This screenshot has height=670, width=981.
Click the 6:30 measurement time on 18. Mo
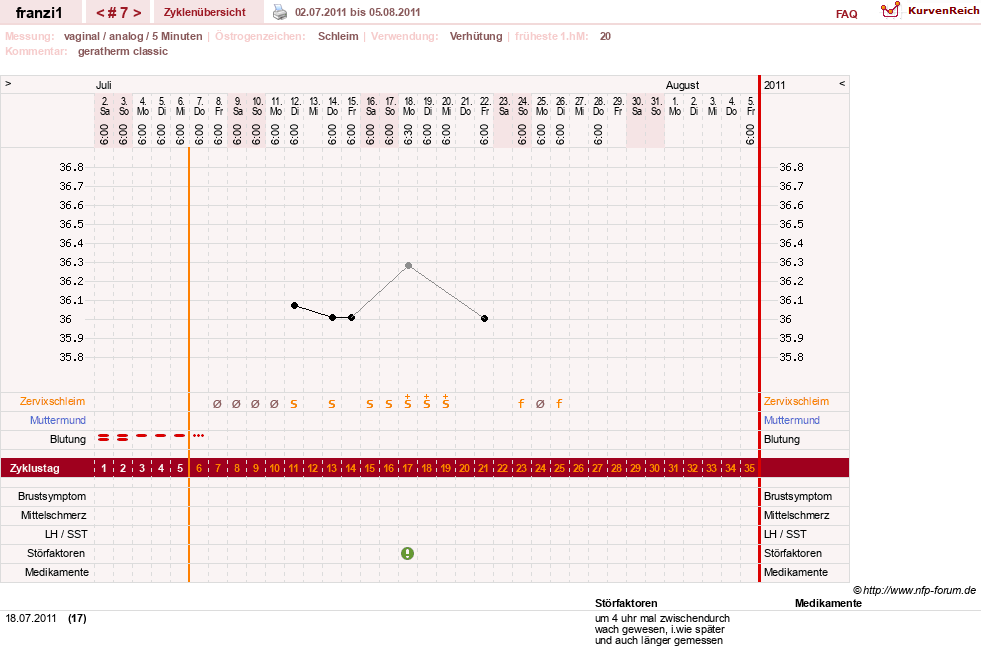point(408,134)
